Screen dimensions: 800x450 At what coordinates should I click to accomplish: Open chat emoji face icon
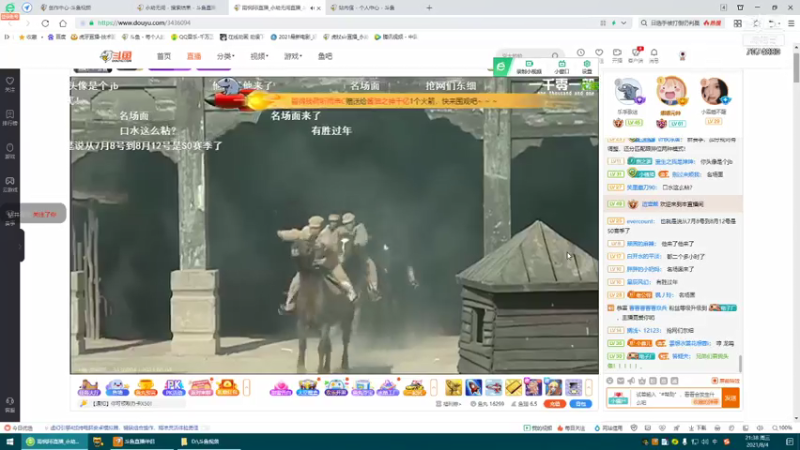[x=610, y=381]
